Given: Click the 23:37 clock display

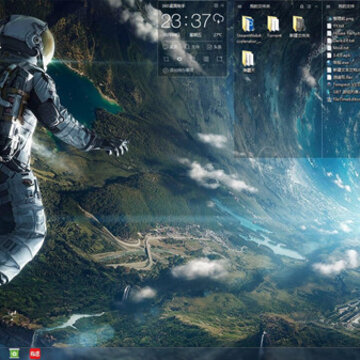Looking at the screenshot, I should 186,21.
